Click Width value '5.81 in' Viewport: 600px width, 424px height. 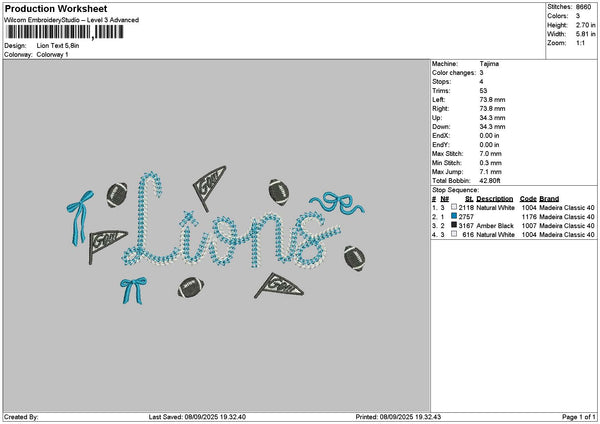(585, 34)
